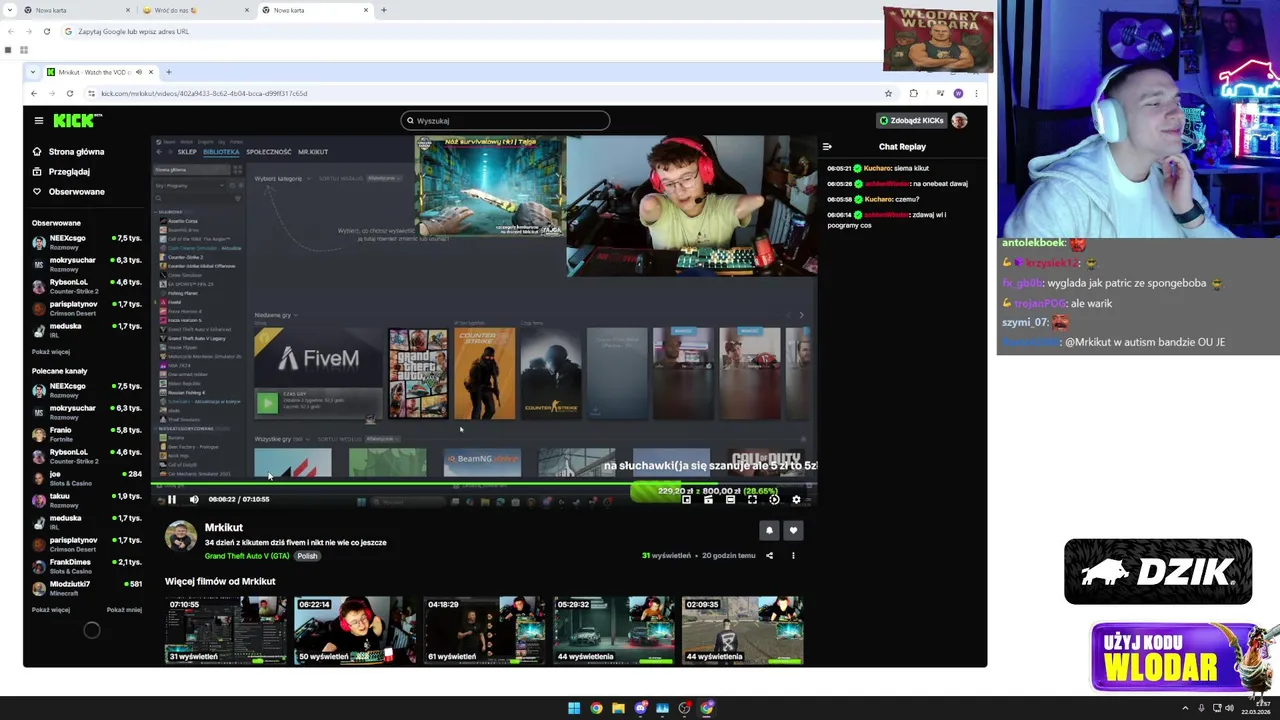Open the Mlodziutki7 recommended channel

point(86,588)
